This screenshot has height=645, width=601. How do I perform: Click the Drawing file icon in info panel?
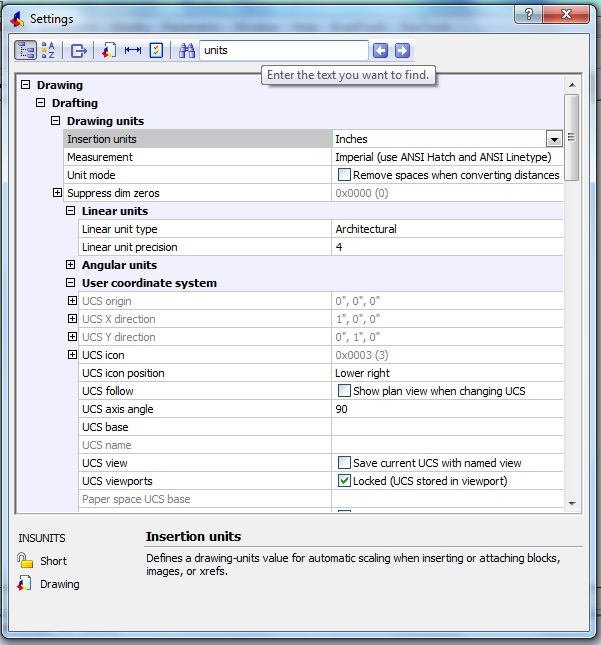pos(24,583)
